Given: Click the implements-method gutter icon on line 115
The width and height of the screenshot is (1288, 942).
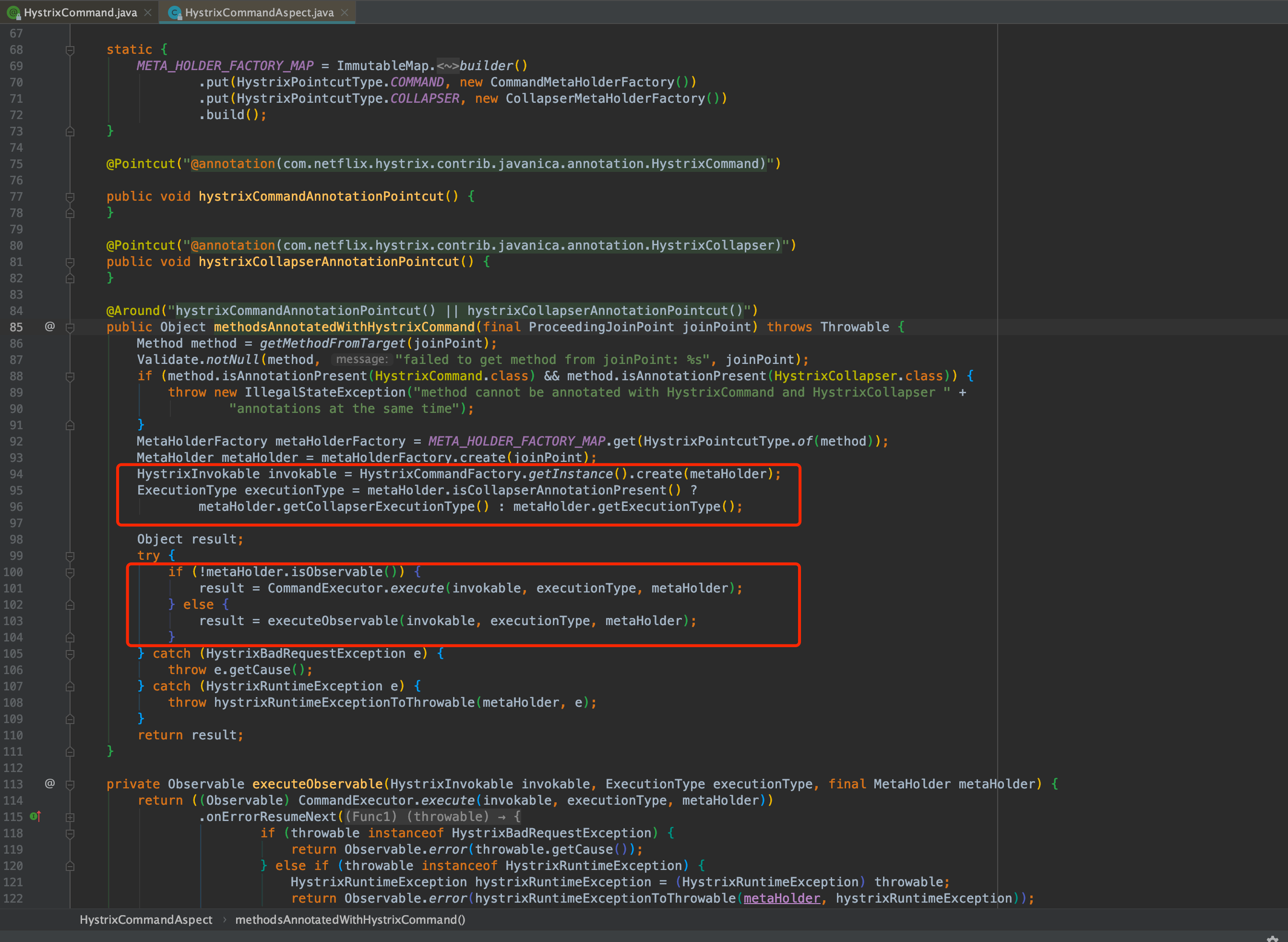Looking at the screenshot, I should (35, 817).
